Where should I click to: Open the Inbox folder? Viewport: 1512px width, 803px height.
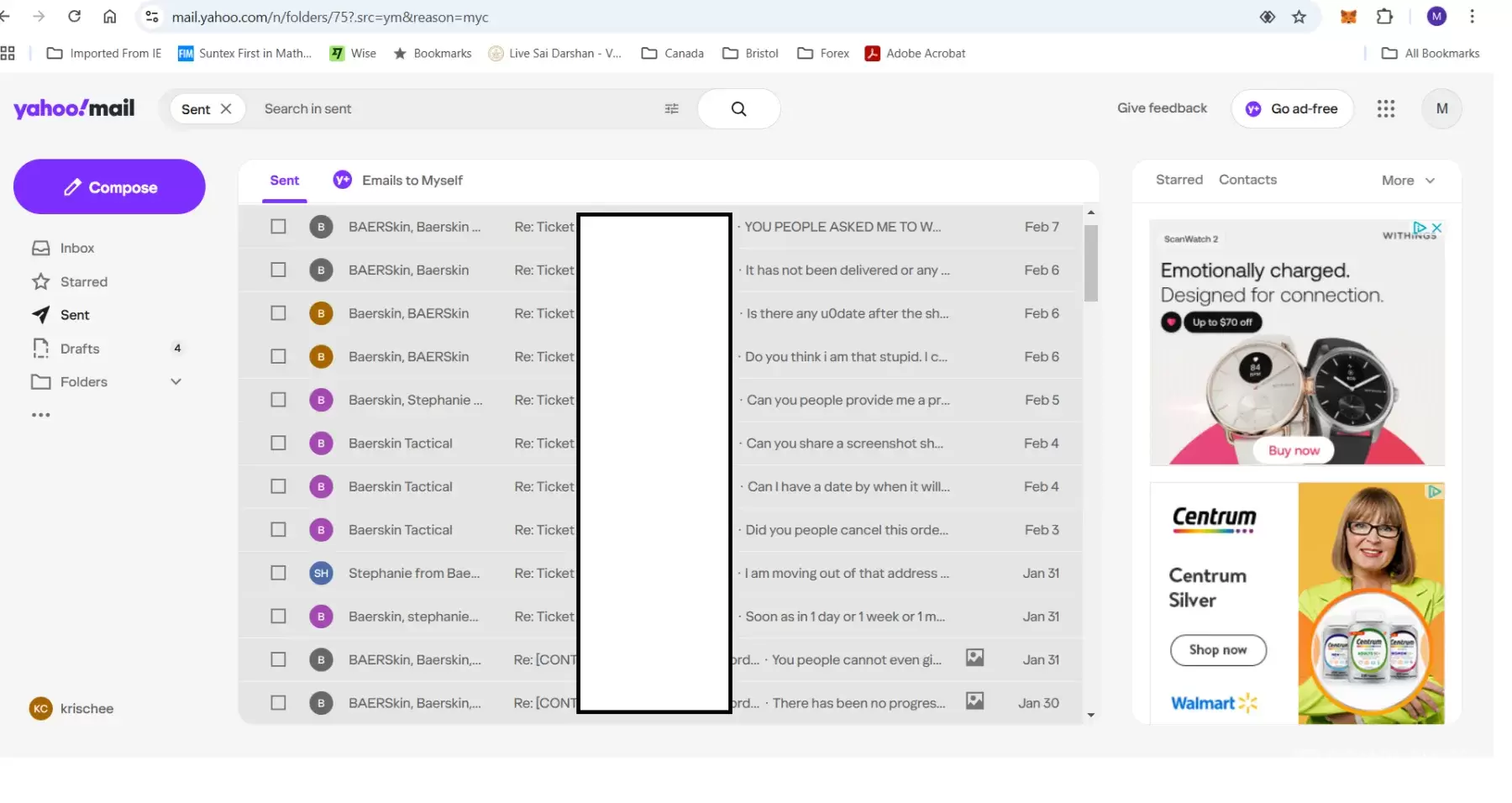tap(76, 249)
